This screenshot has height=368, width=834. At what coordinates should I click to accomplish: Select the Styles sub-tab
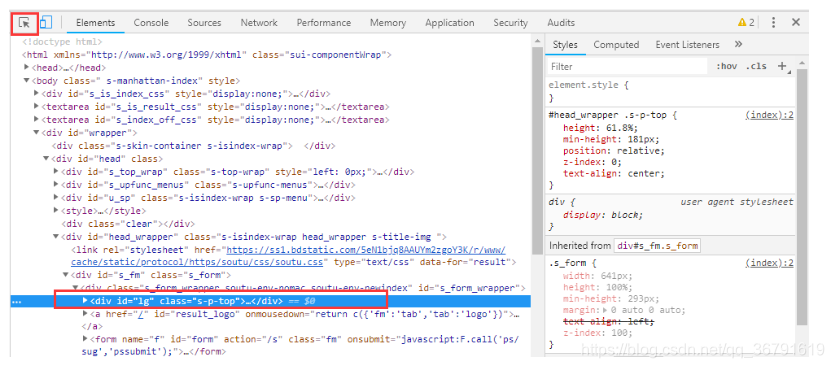click(565, 45)
